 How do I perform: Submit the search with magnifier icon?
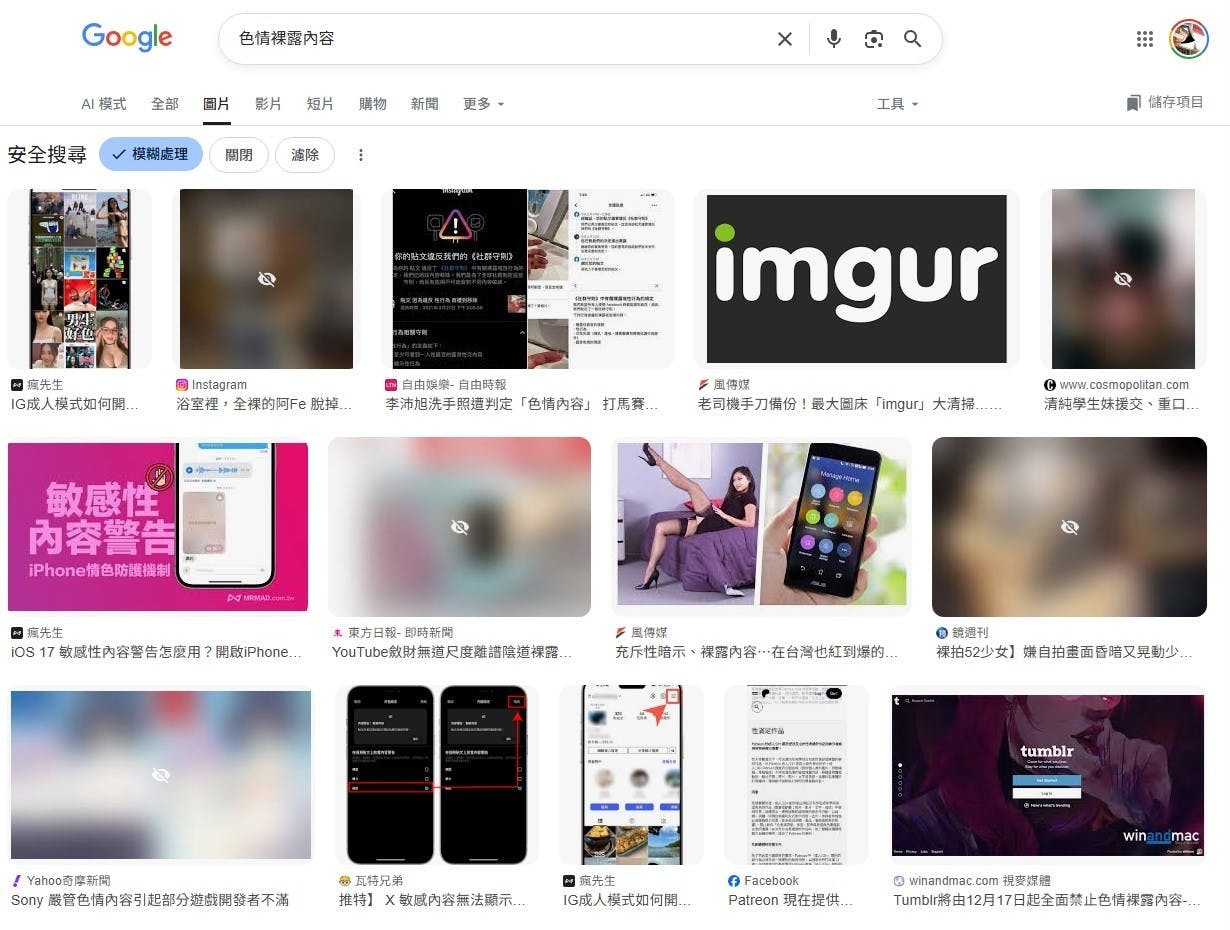[913, 39]
